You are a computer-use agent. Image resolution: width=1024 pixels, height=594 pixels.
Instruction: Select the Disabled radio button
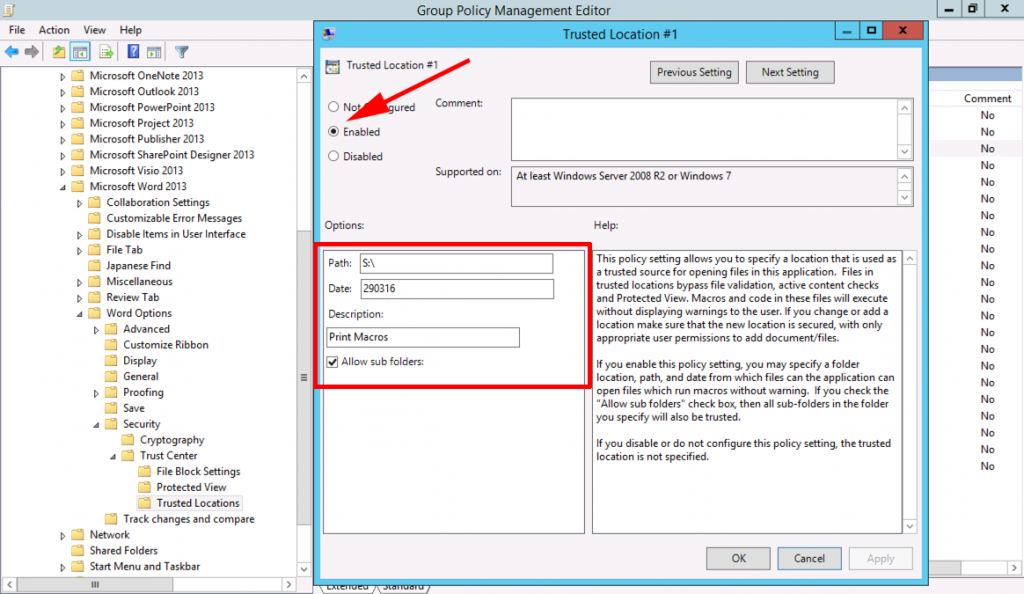(x=332, y=156)
